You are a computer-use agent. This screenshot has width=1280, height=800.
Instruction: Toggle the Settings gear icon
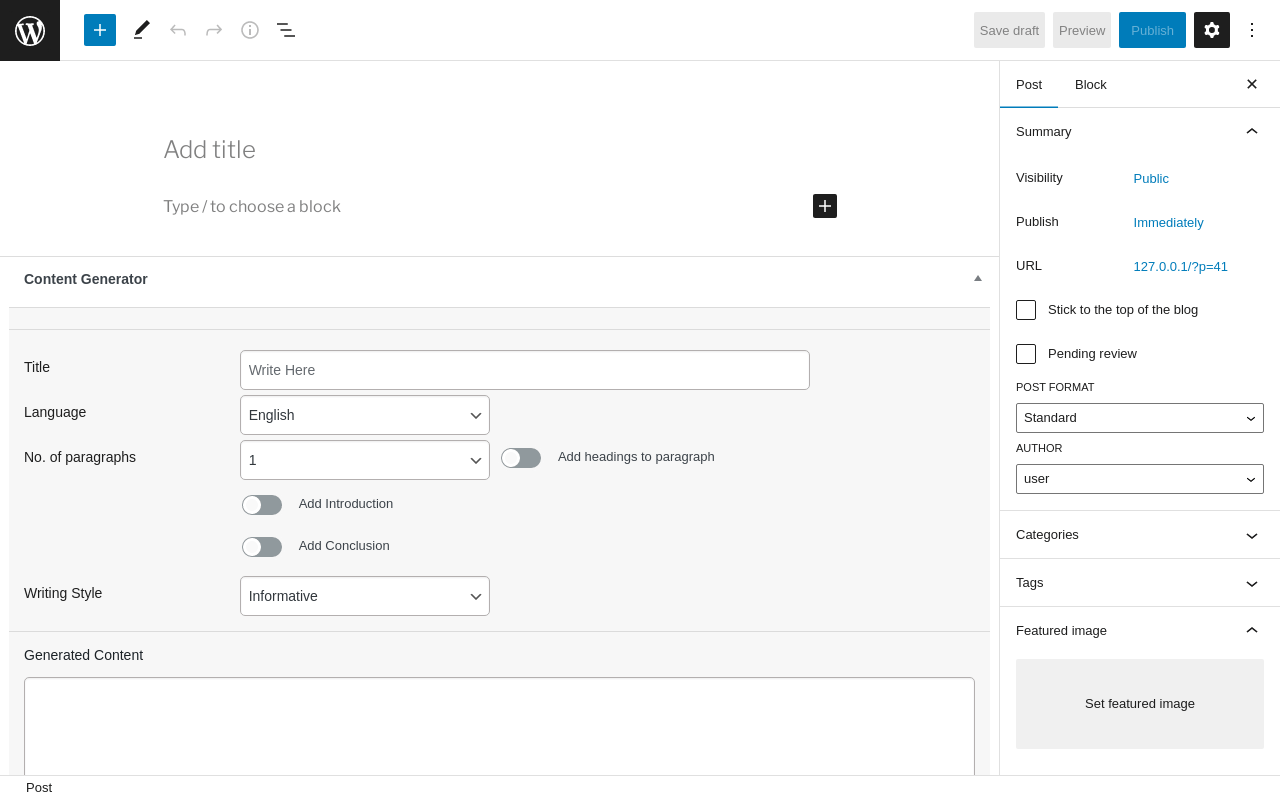click(x=1212, y=30)
